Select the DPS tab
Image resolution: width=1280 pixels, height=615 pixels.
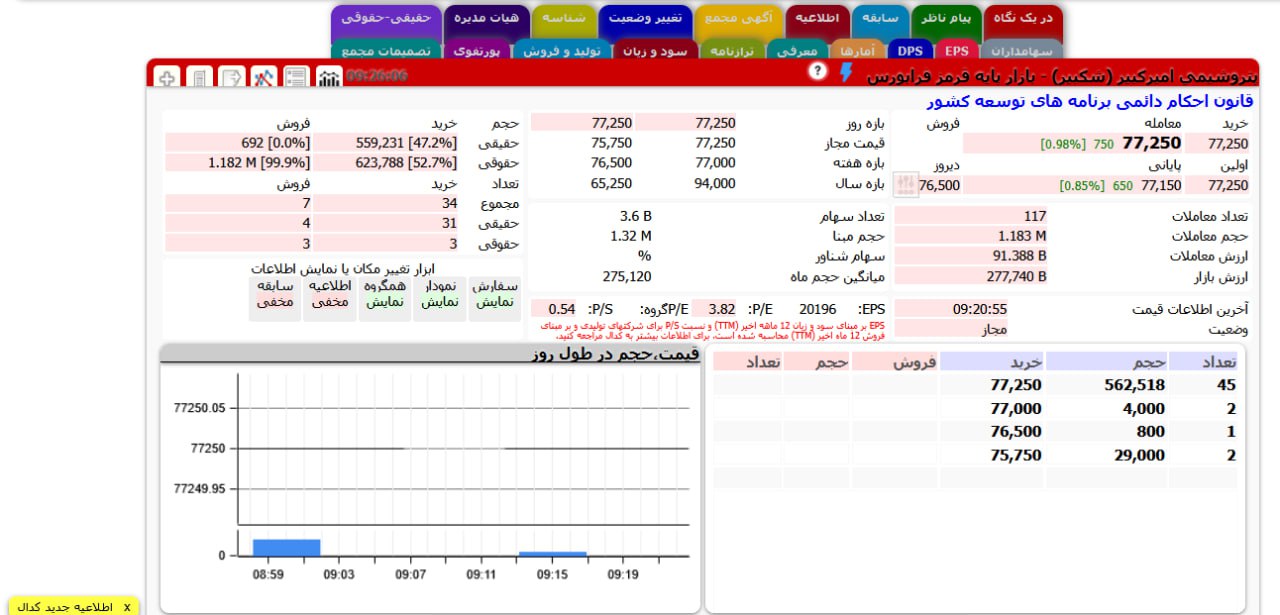910,50
